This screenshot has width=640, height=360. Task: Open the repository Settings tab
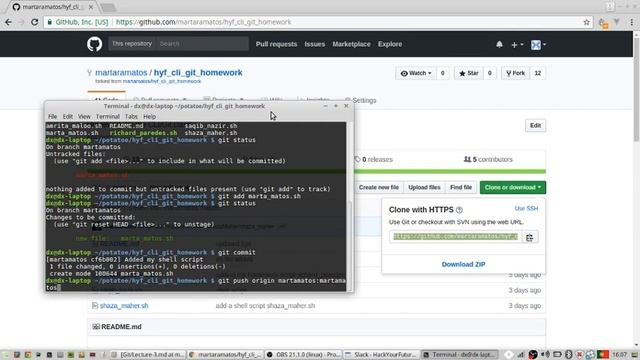tap(361, 100)
